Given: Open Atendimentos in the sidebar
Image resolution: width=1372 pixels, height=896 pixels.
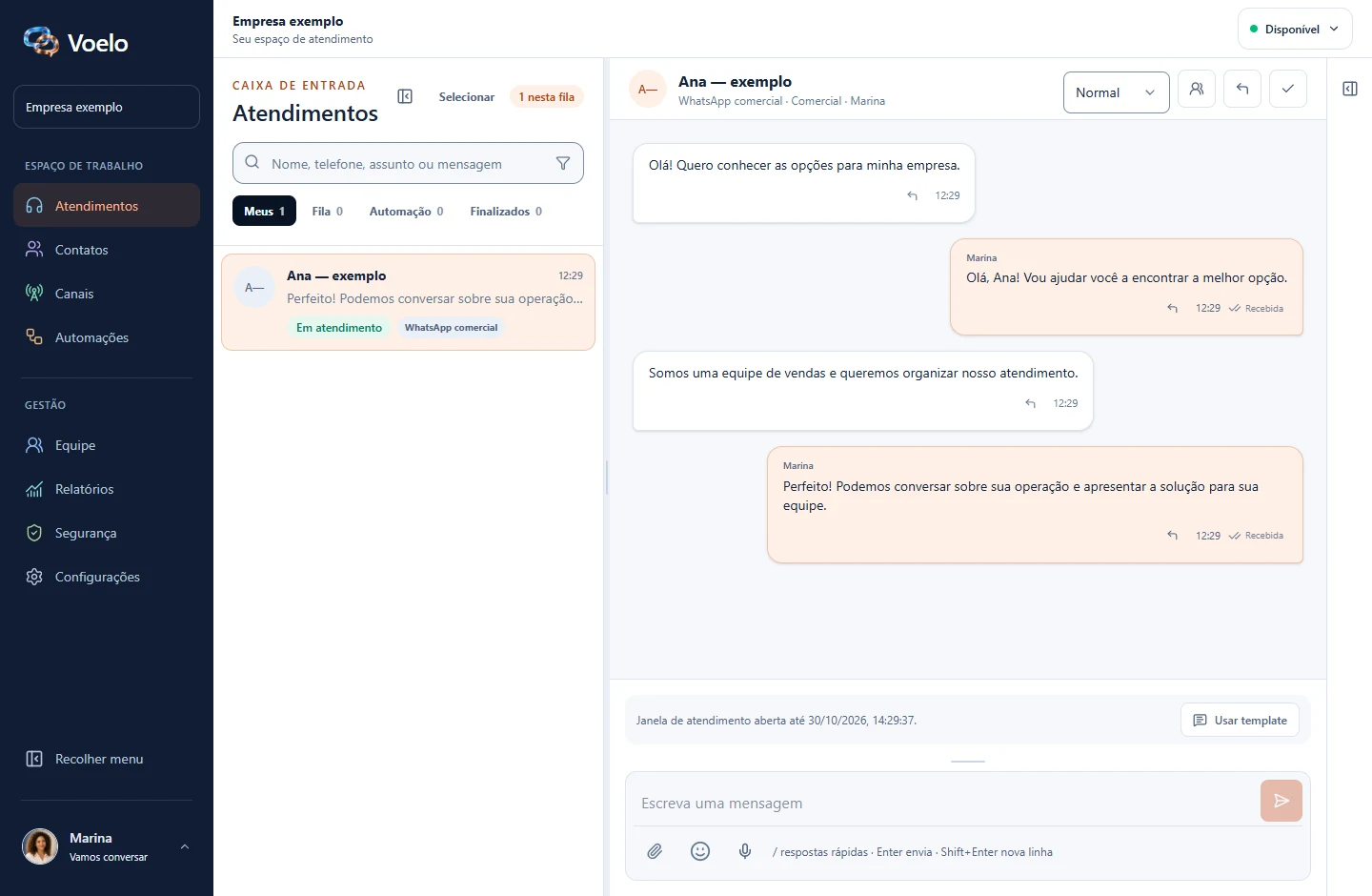Looking at the screenshot, I should [107, 205].
